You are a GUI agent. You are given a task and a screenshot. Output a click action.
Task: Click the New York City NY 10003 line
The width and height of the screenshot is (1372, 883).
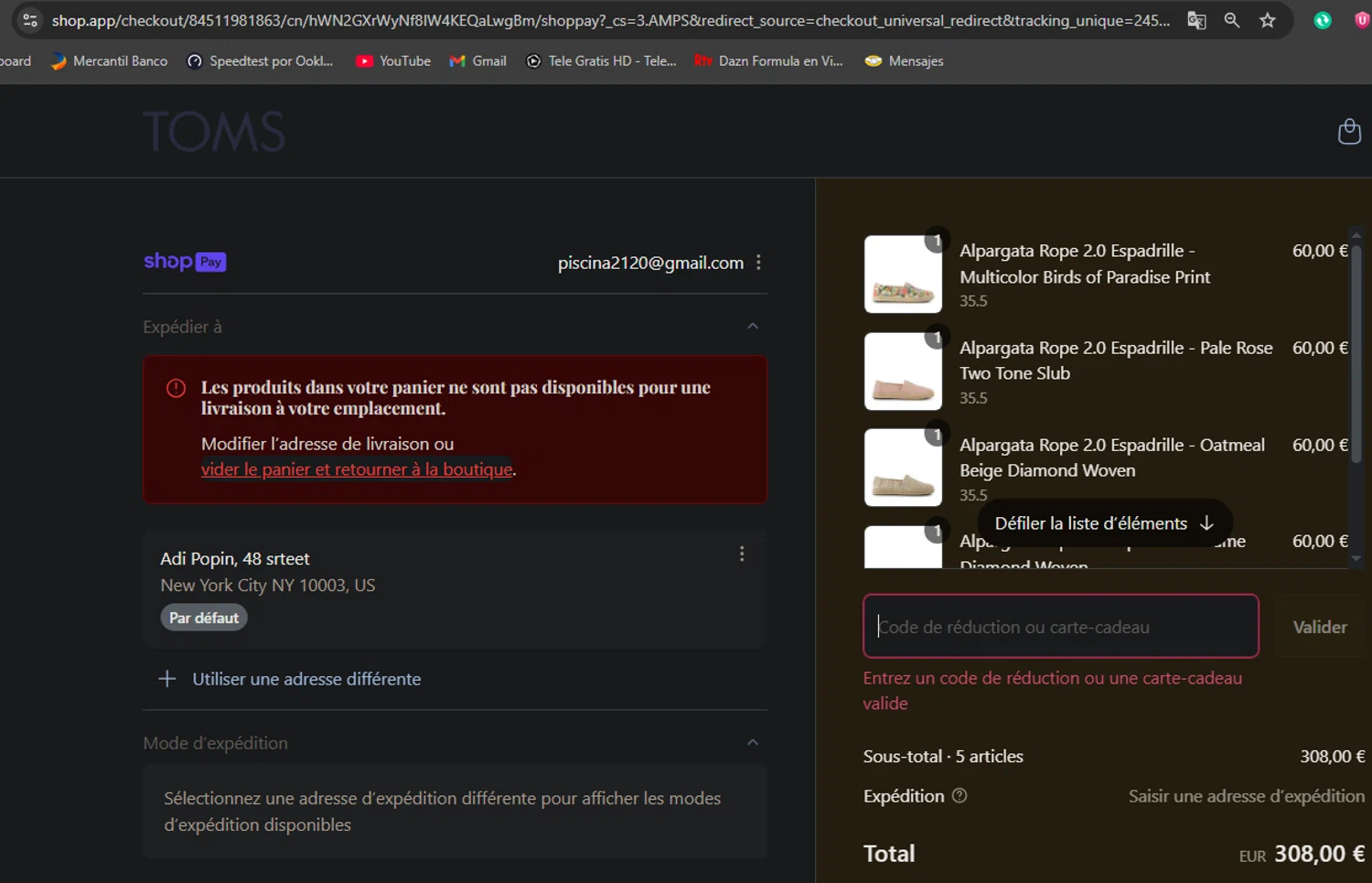click(x=268, y=586)
